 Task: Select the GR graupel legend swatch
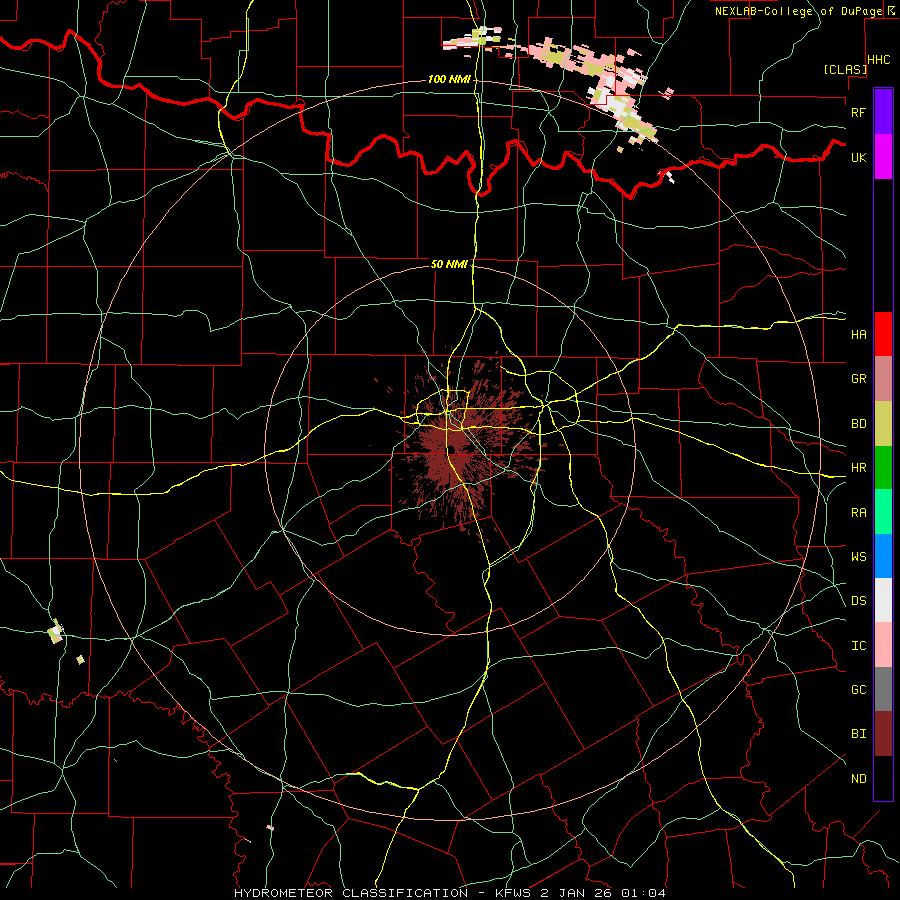883,378
